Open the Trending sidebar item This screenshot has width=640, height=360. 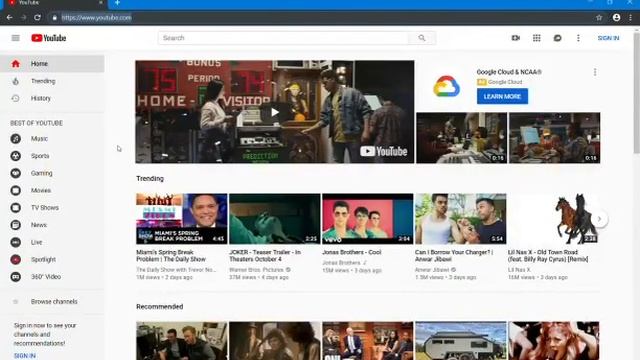[x=52, y=81]
